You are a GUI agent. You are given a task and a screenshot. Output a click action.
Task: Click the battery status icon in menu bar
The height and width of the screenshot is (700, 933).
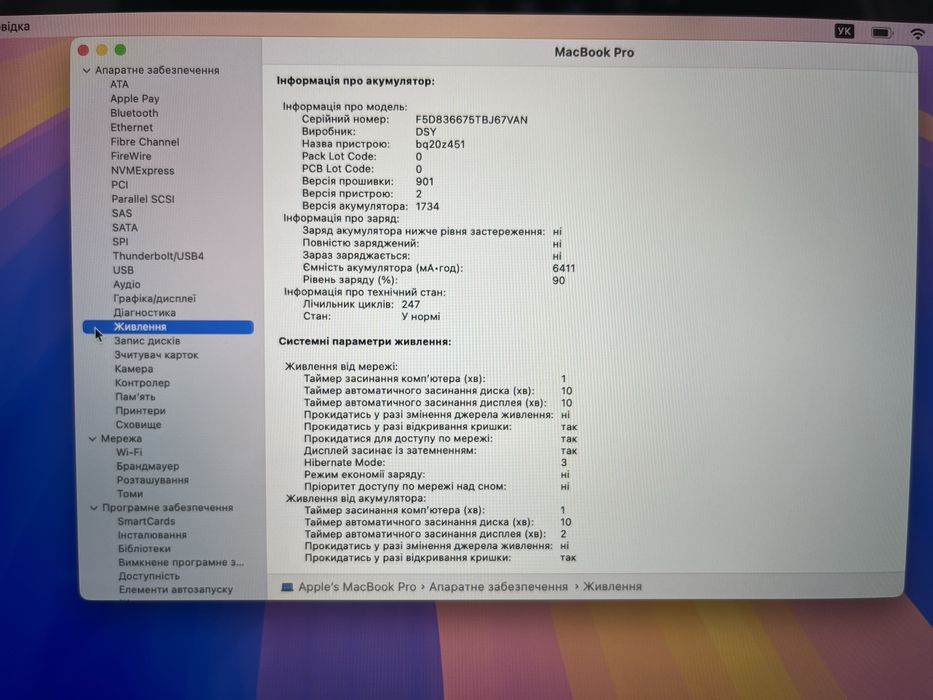(x=881, y=32)
